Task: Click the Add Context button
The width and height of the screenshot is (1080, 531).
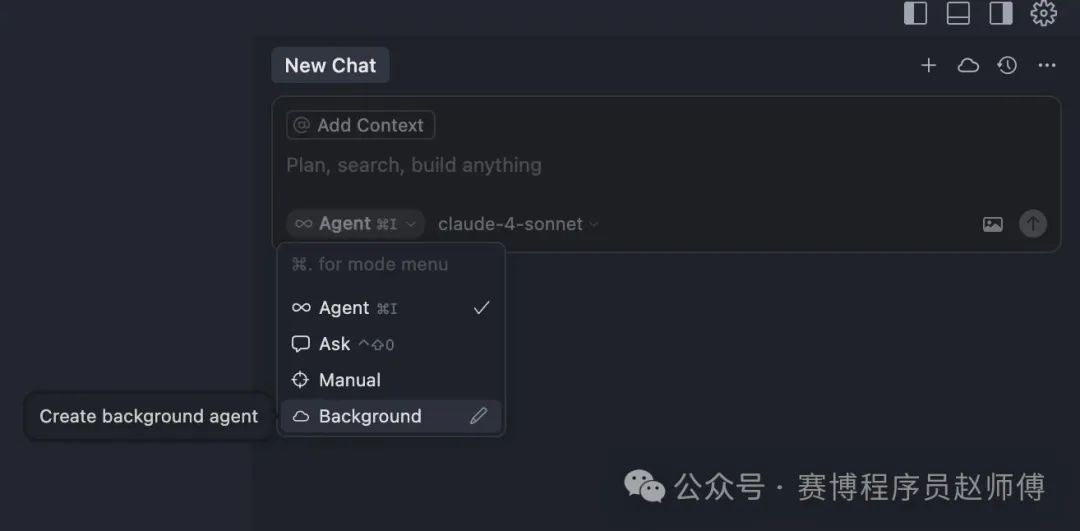Action: click(360, 125)
